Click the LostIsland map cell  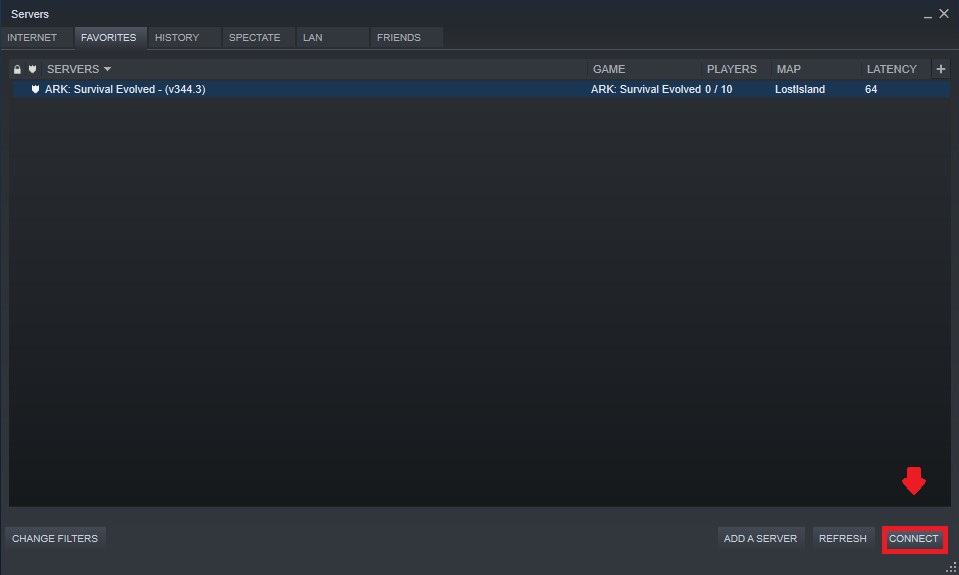[x=800, y=89]
